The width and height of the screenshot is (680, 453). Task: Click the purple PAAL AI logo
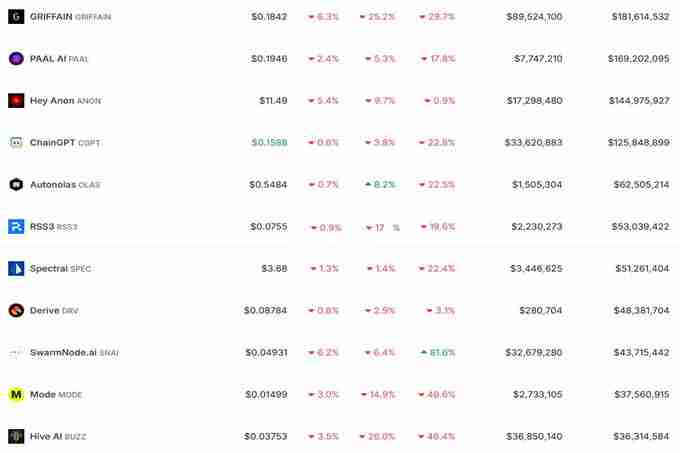click(16, 59)
